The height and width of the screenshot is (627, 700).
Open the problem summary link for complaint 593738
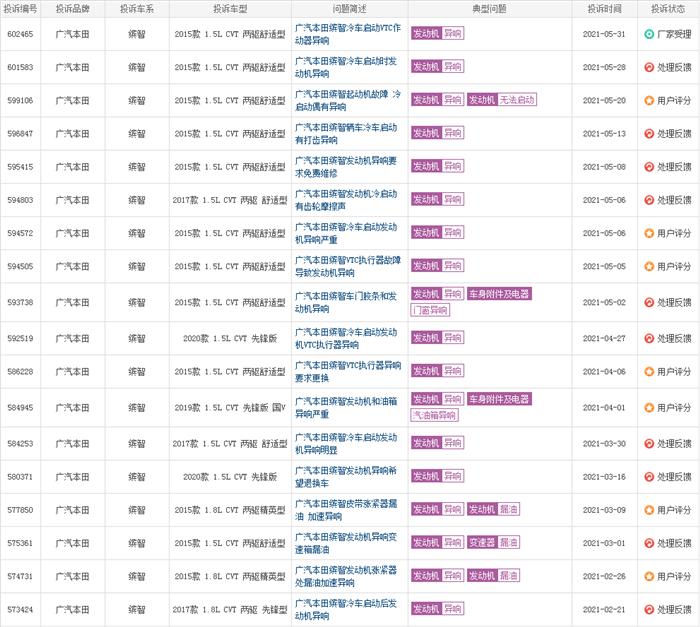[x=346, y=302]
